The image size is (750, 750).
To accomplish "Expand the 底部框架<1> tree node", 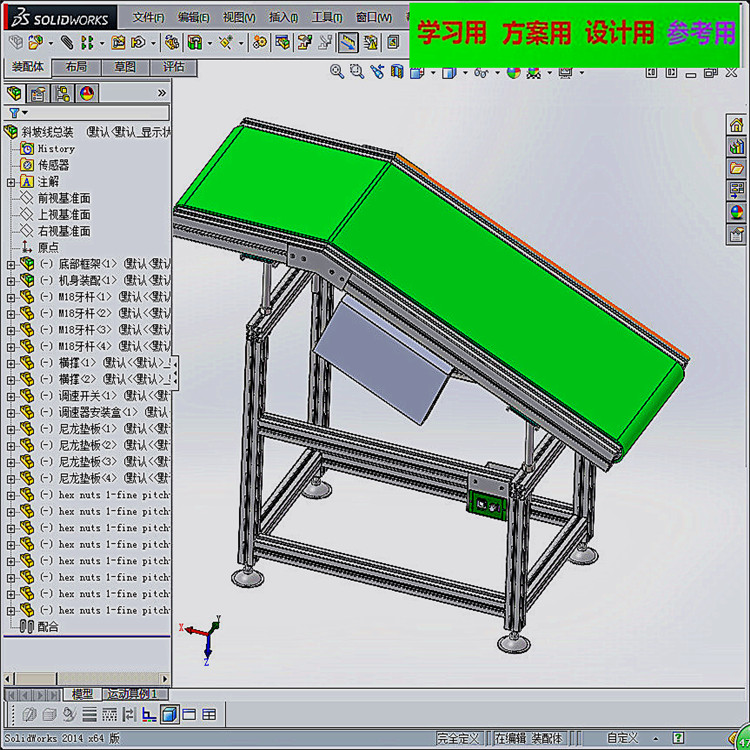I will (x=11, y=265).
